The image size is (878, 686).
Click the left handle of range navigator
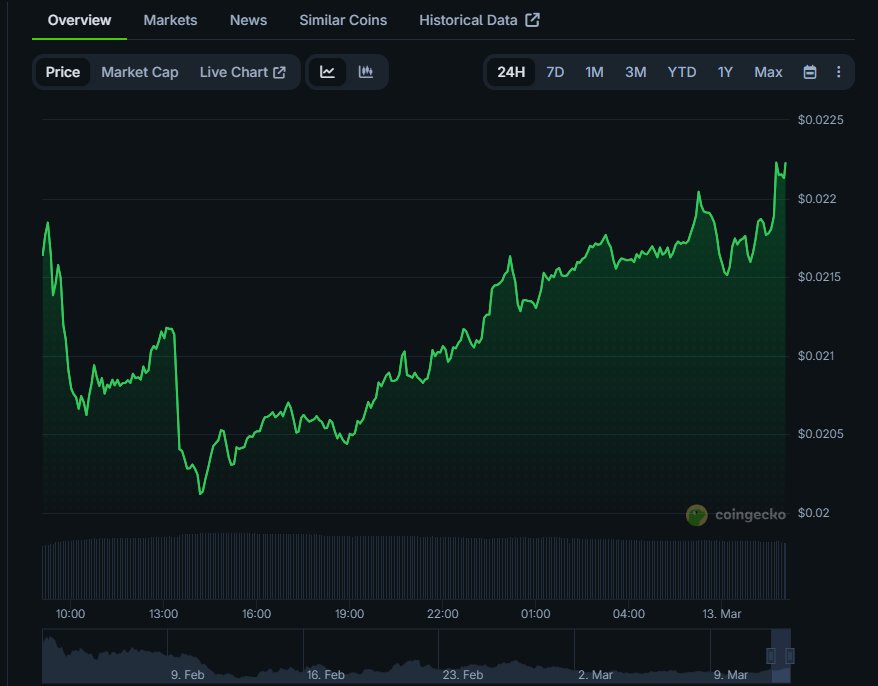770,656
